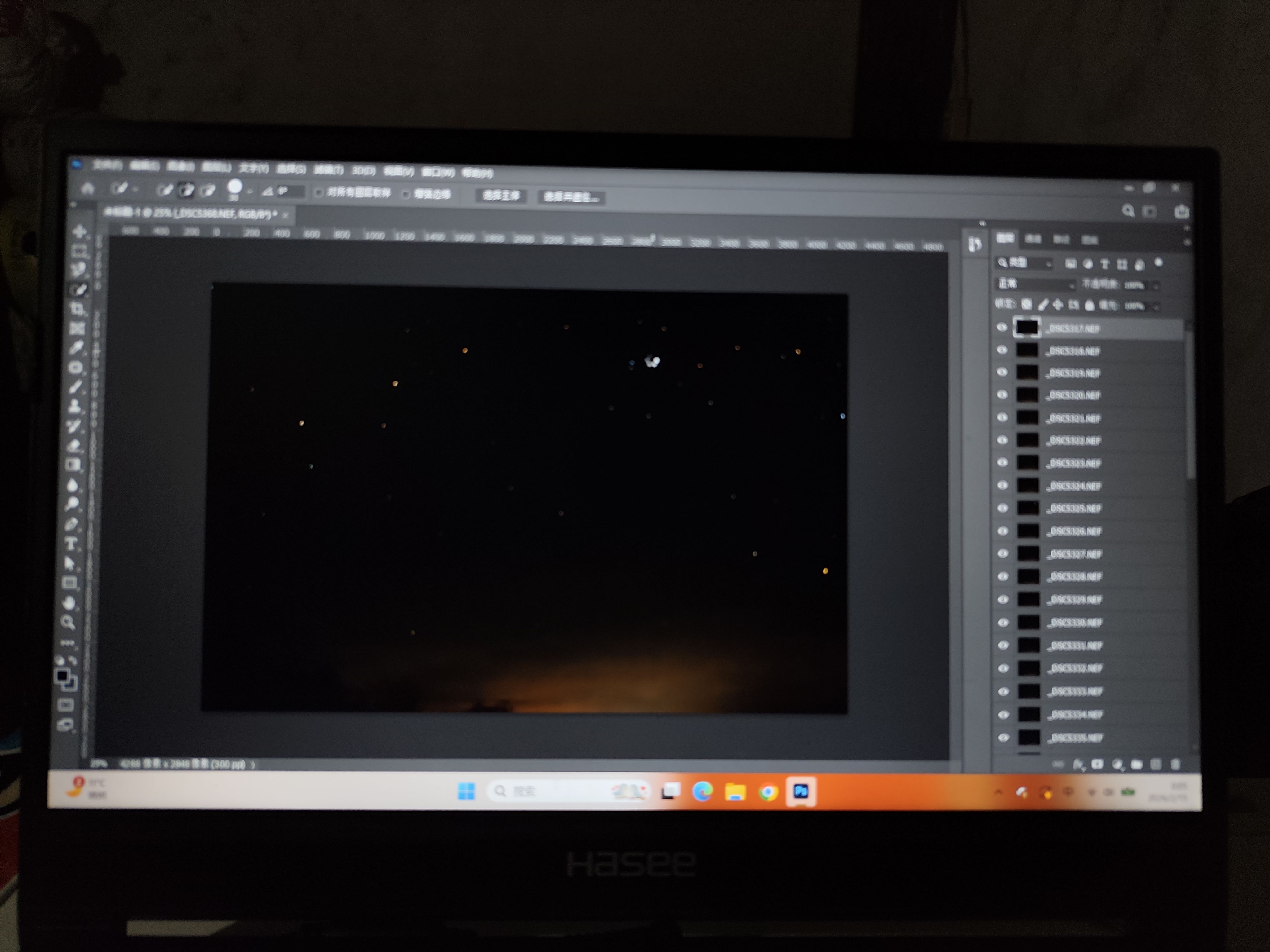Click the 选择主体 button
Image resolution: width=1270 pixels, height=952 pixels.
tap(501, 196)
